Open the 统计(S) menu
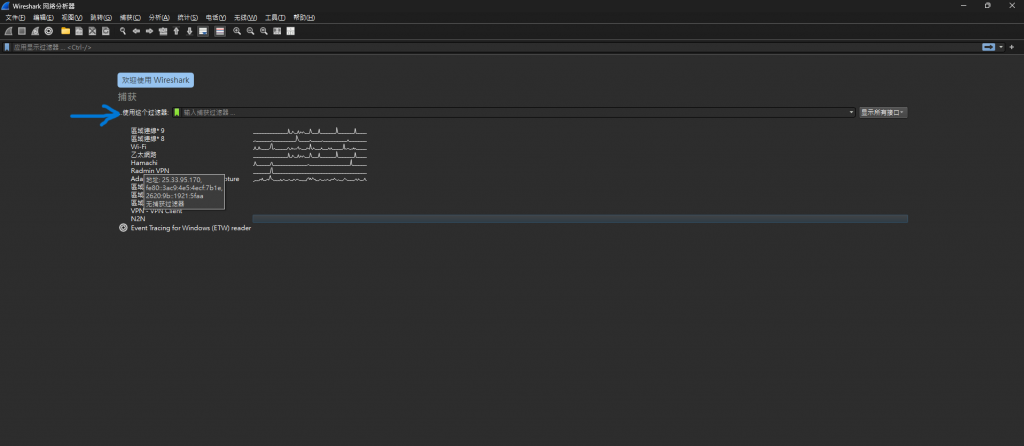1024x446 pixels. (x=187, y=17)
